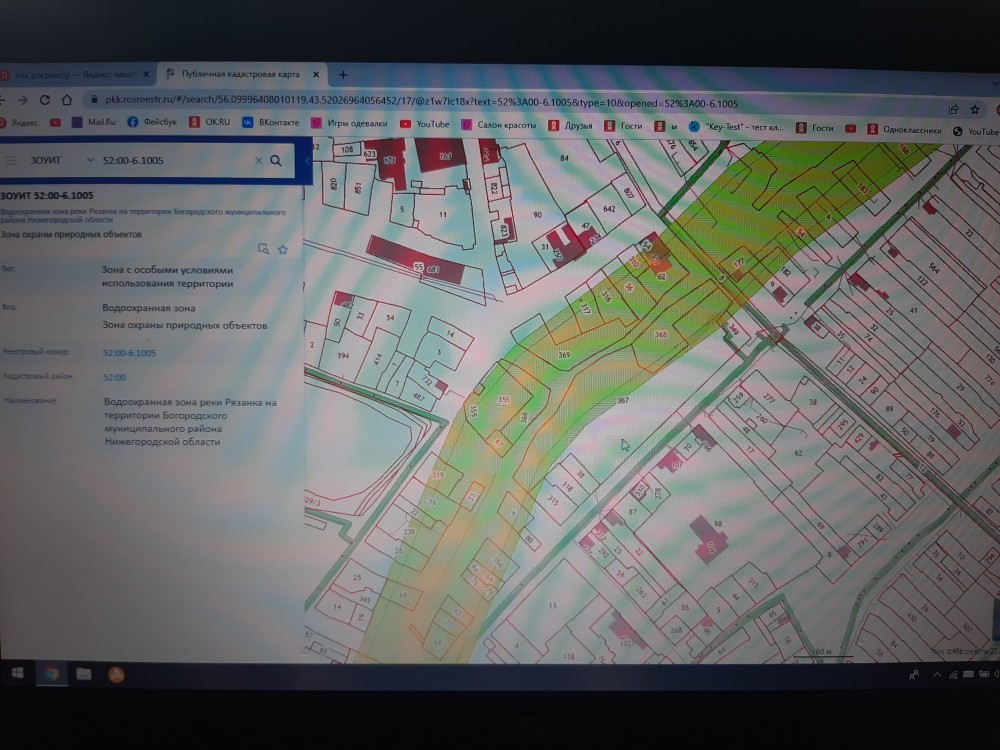The height and width of the screenshot is (750, 1000).
Task: Click parcel 367 on the map
Action: (x=622, y=400)
